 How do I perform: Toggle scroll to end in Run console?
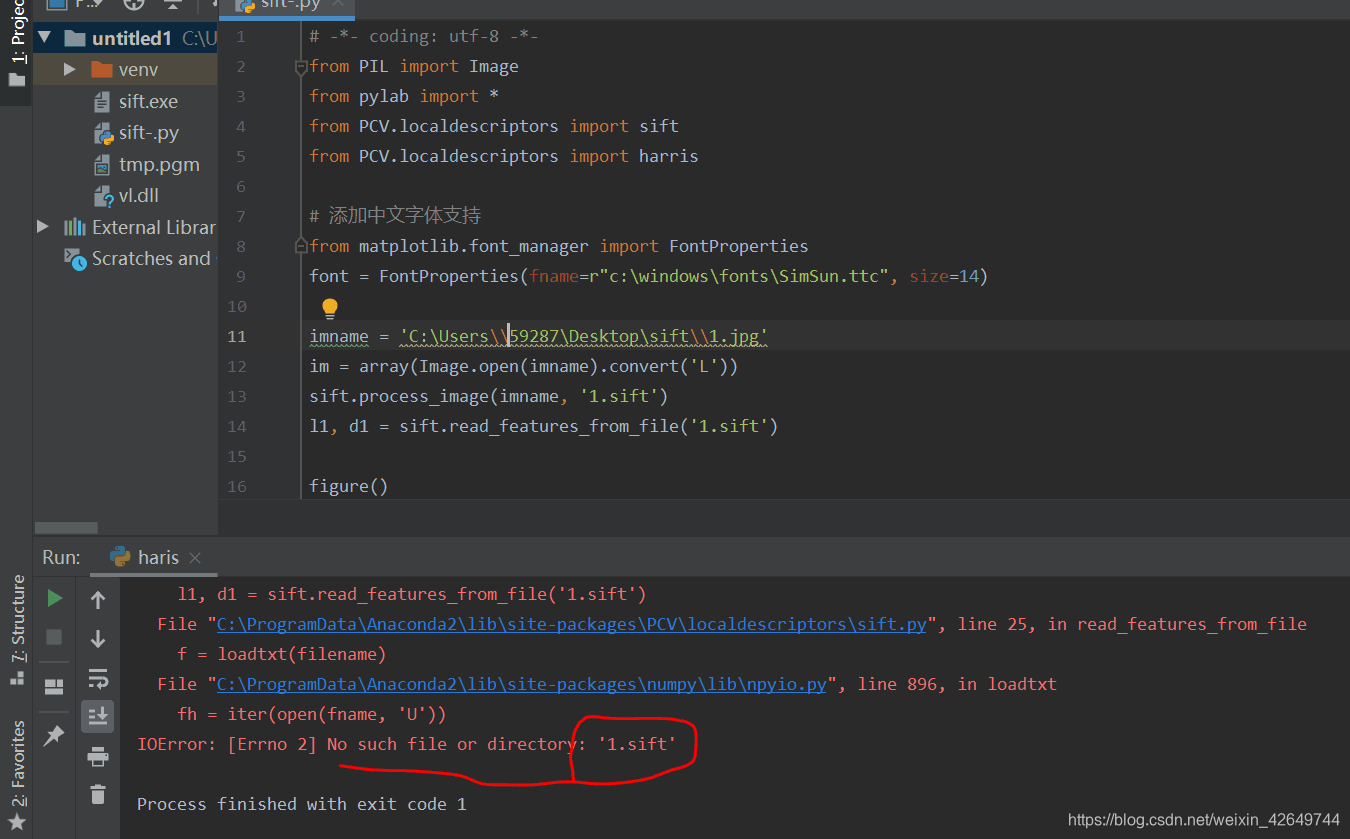[x=98, y=716]
